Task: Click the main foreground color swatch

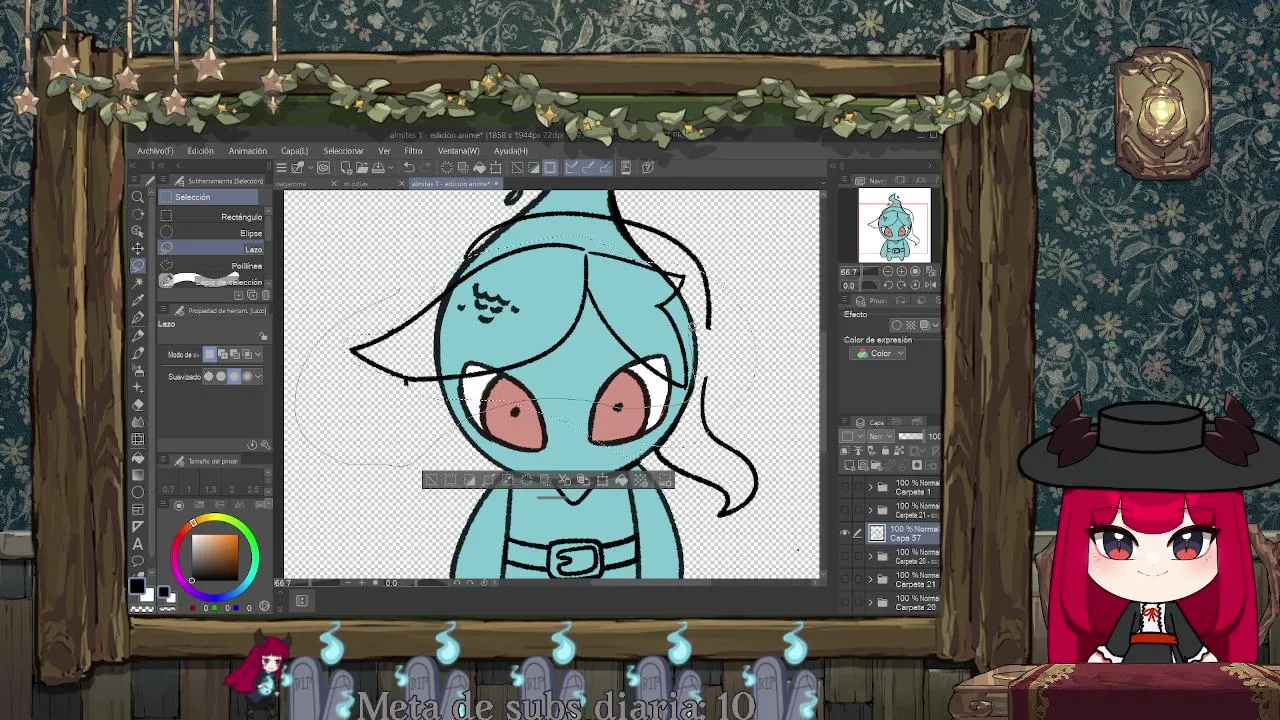Action: tap(138, 586)
